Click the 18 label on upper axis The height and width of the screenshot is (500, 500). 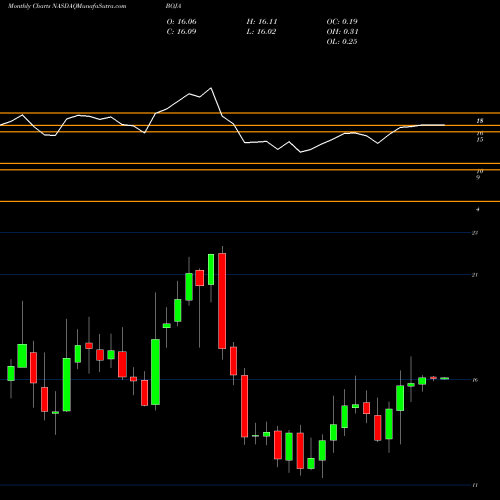[x=480, y=121]
